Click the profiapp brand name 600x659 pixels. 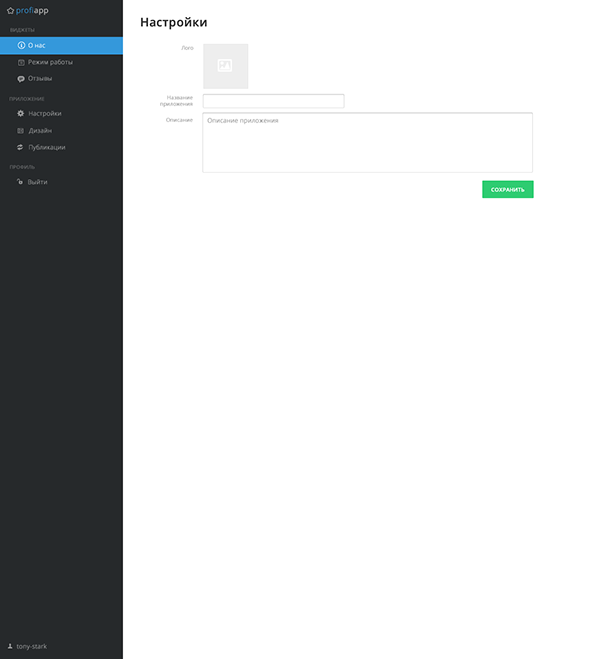point(32,11)
